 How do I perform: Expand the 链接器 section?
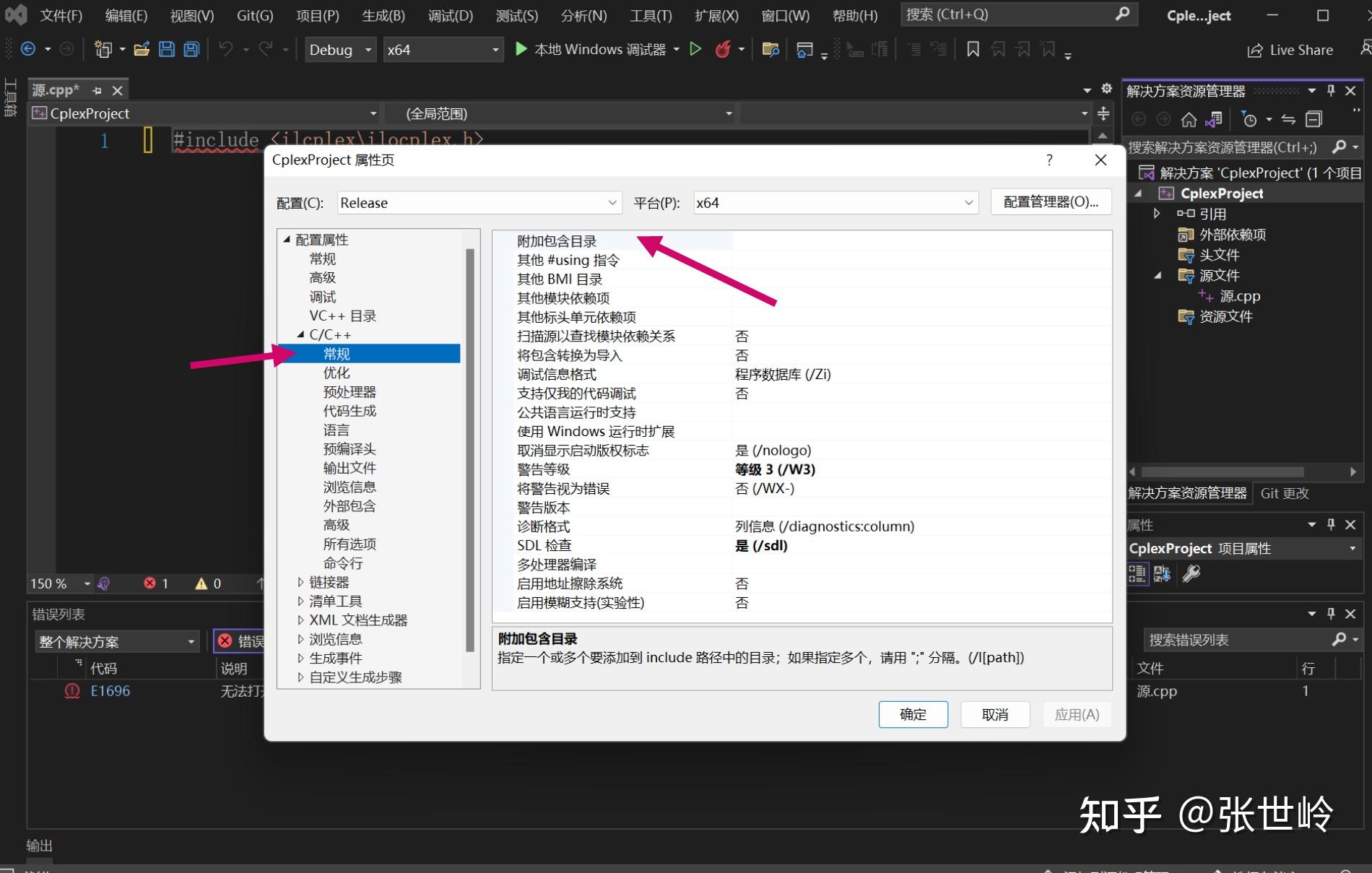click(301, 582)
